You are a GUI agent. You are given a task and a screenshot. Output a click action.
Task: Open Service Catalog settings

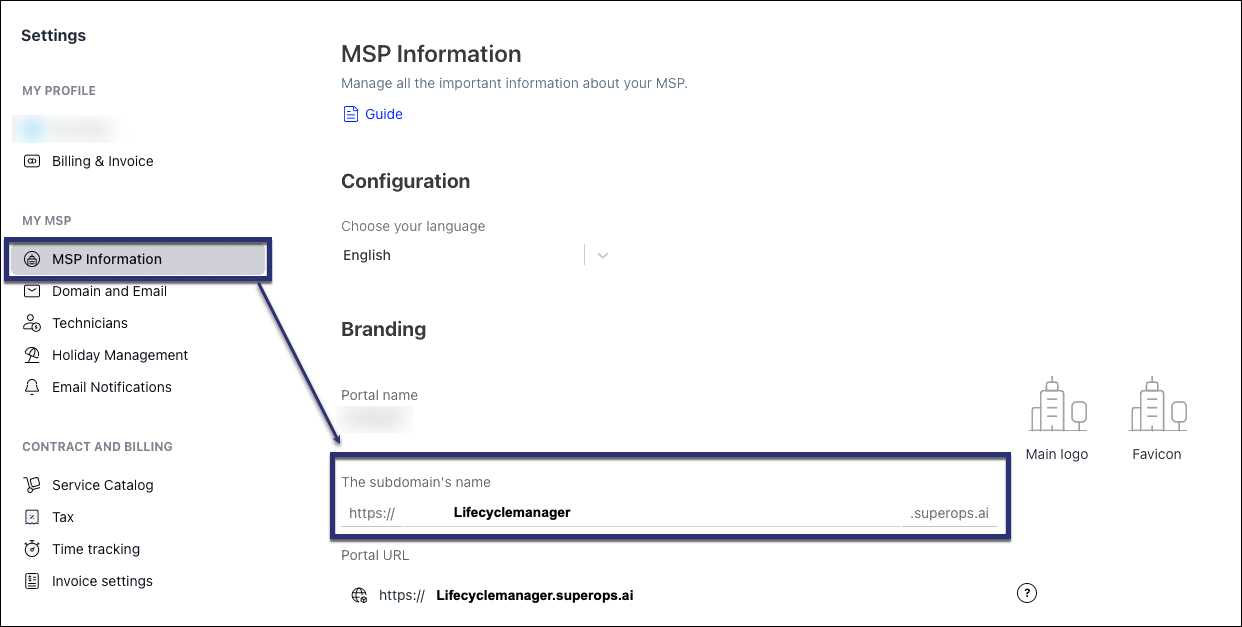pyautogui.click(x=103, y=485)
